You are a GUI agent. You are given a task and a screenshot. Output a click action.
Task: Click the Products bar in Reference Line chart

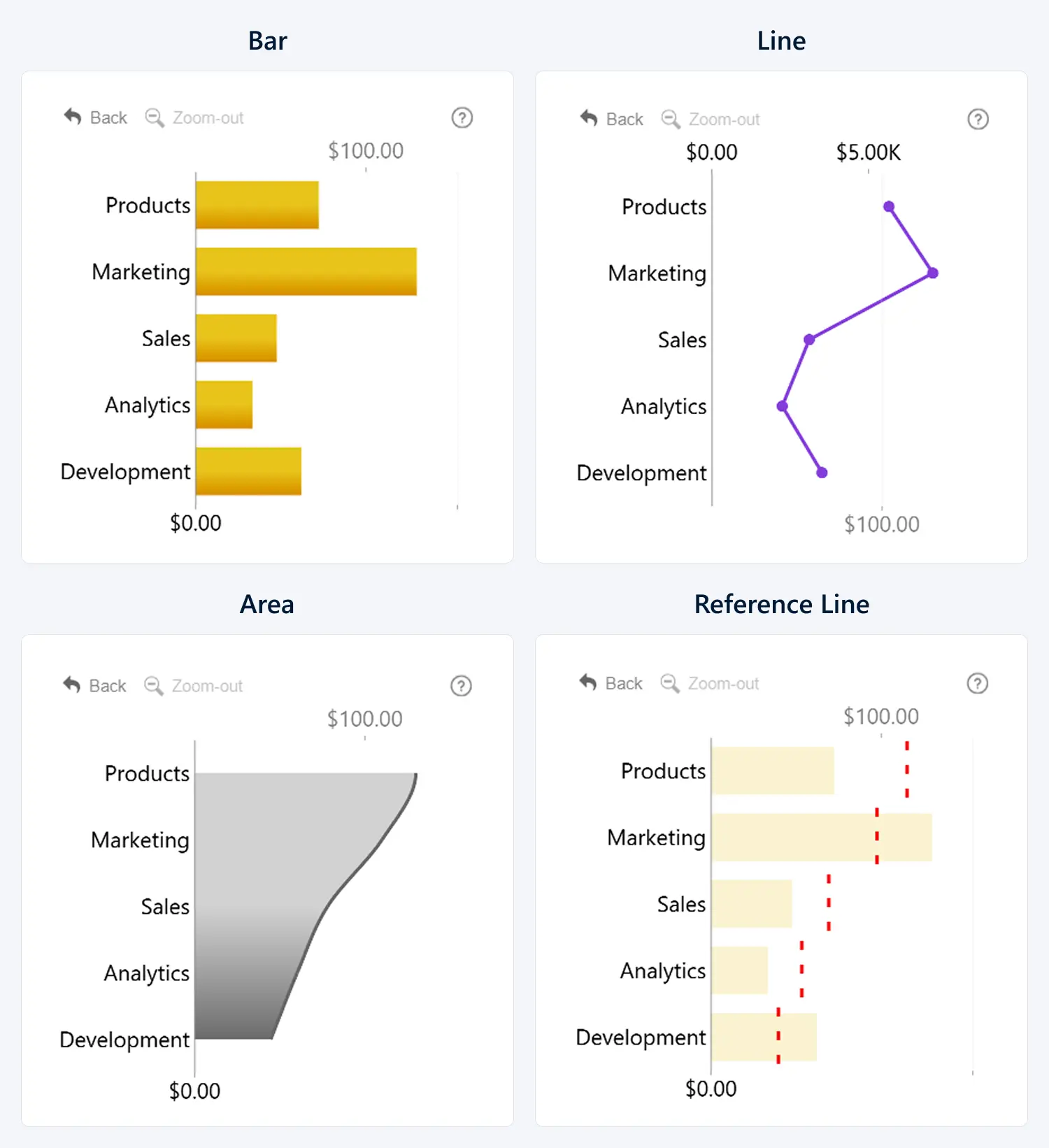click(x=773, y=770)
